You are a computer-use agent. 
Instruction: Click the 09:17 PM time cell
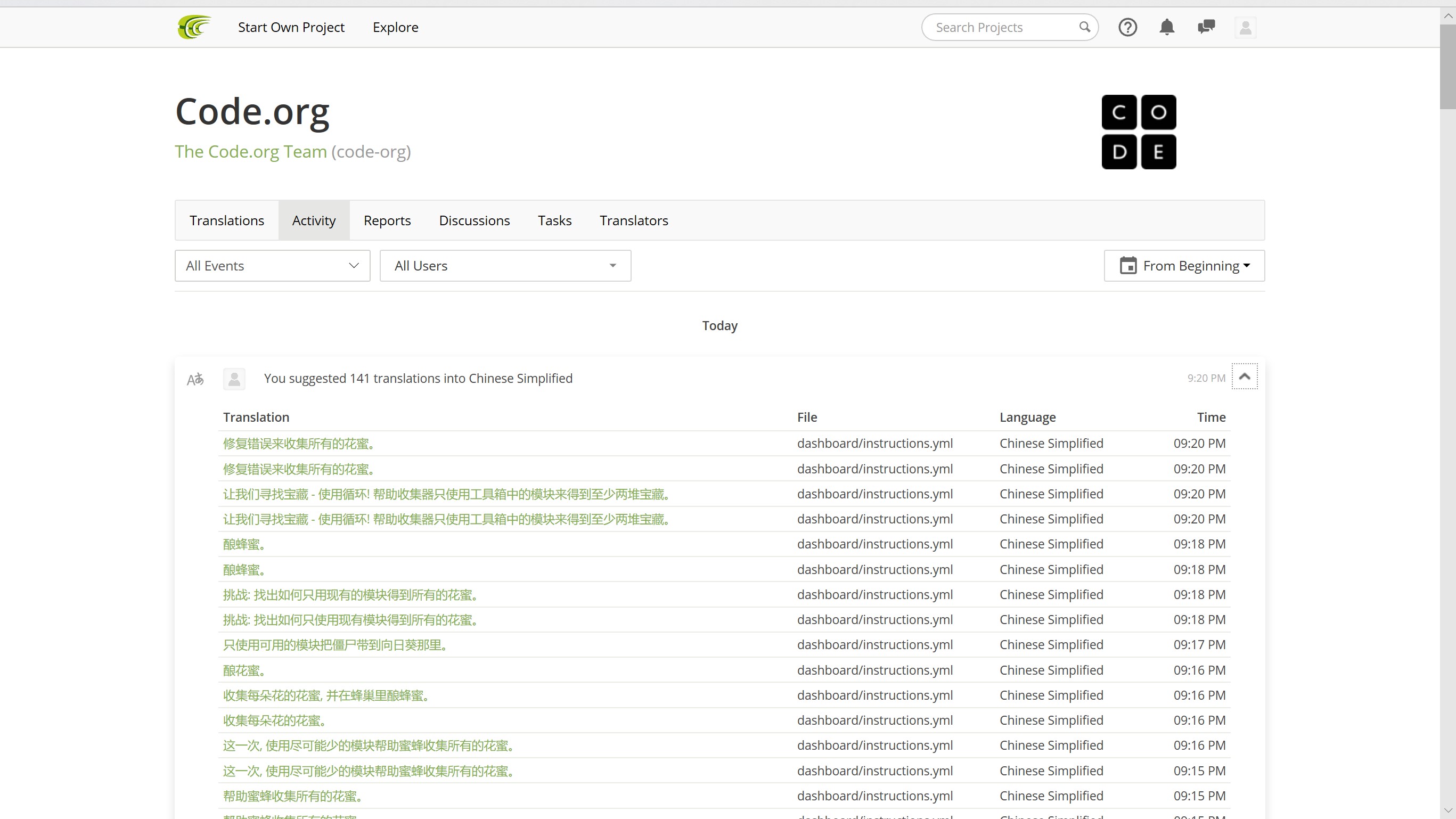pos(1199,645)
